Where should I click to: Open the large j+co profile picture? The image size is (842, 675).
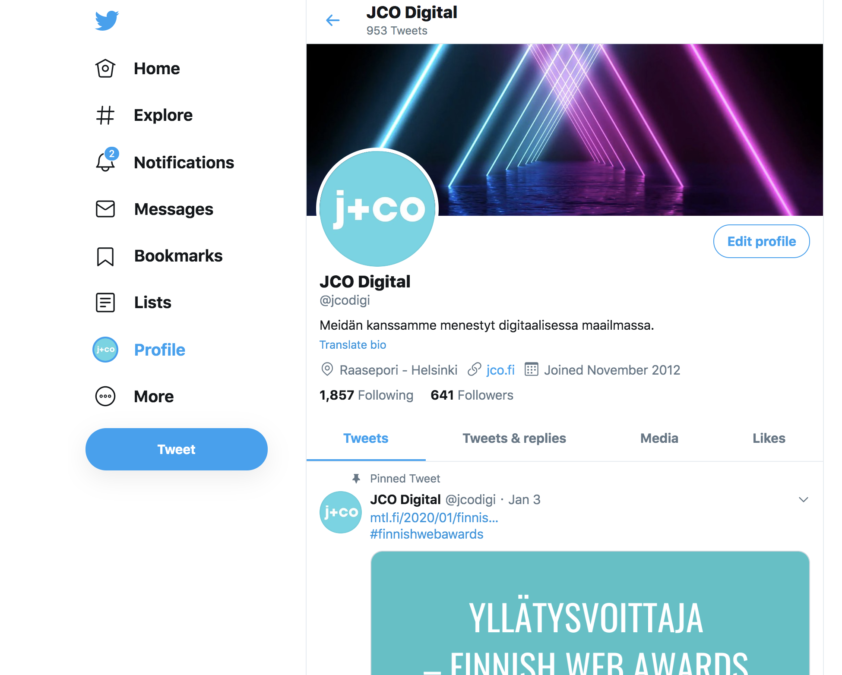(378, 208)
